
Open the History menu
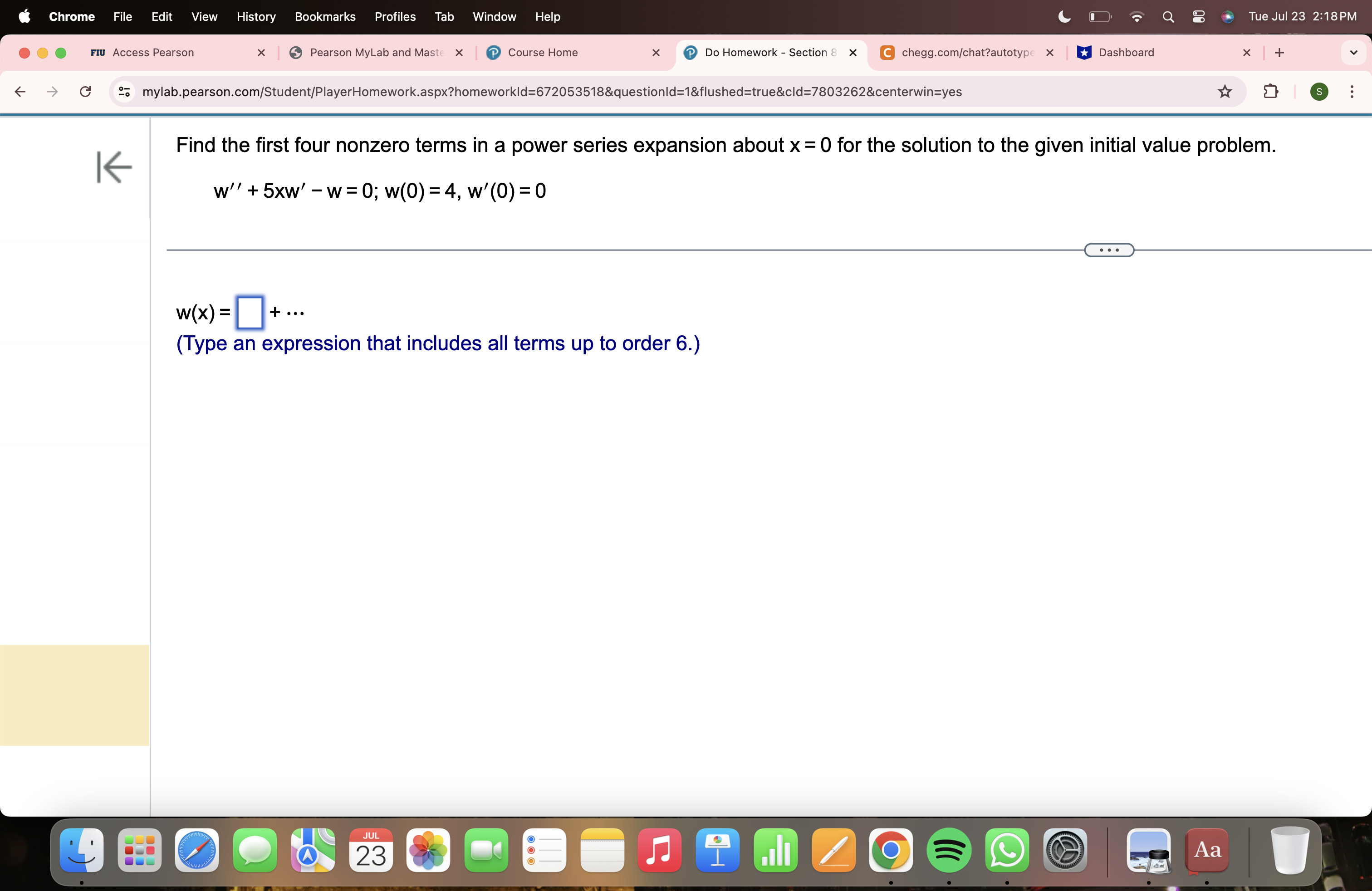click(256, 17)
